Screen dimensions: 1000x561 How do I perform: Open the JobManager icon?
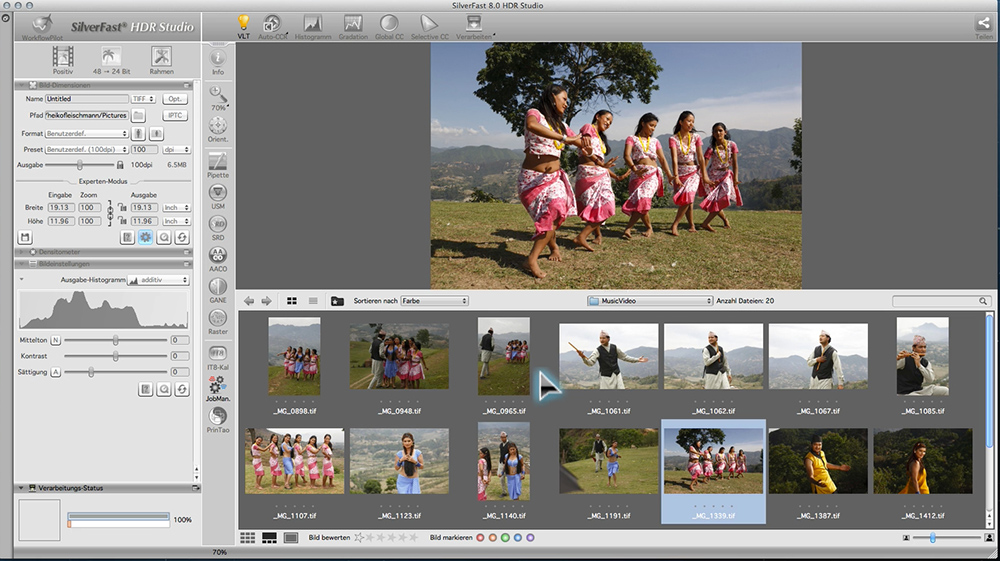pos(217,385)
